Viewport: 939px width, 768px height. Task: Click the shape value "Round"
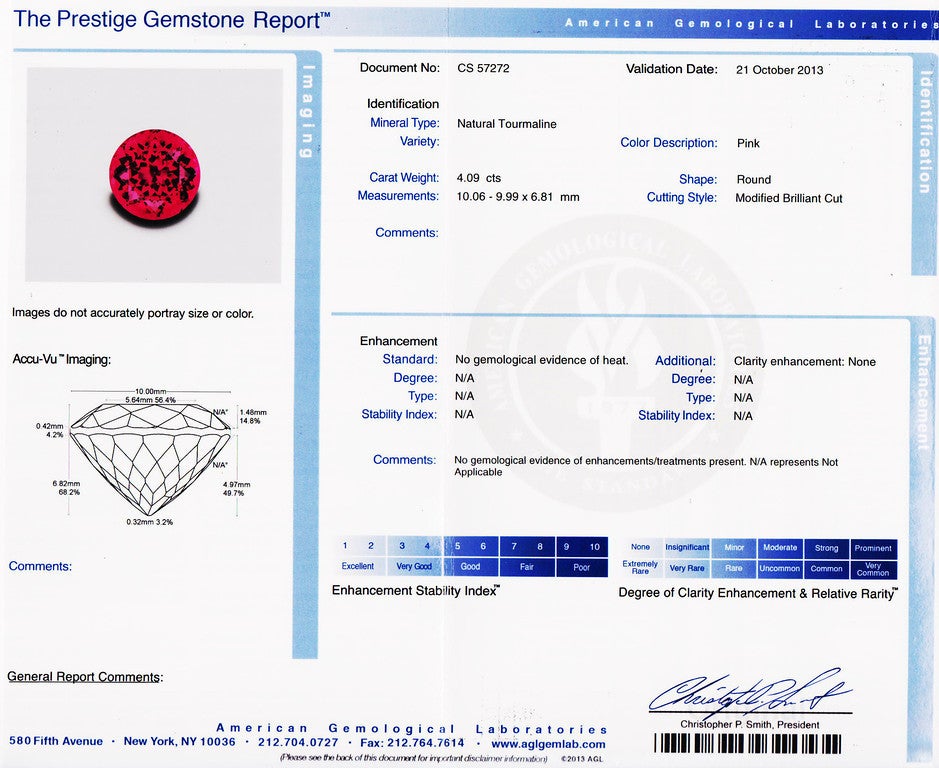pyautogui.click(x=753, y=180)
